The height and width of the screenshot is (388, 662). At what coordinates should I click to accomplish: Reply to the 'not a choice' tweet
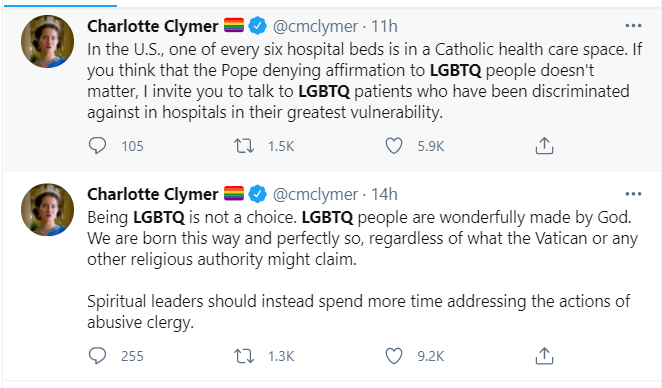(97, 356)
